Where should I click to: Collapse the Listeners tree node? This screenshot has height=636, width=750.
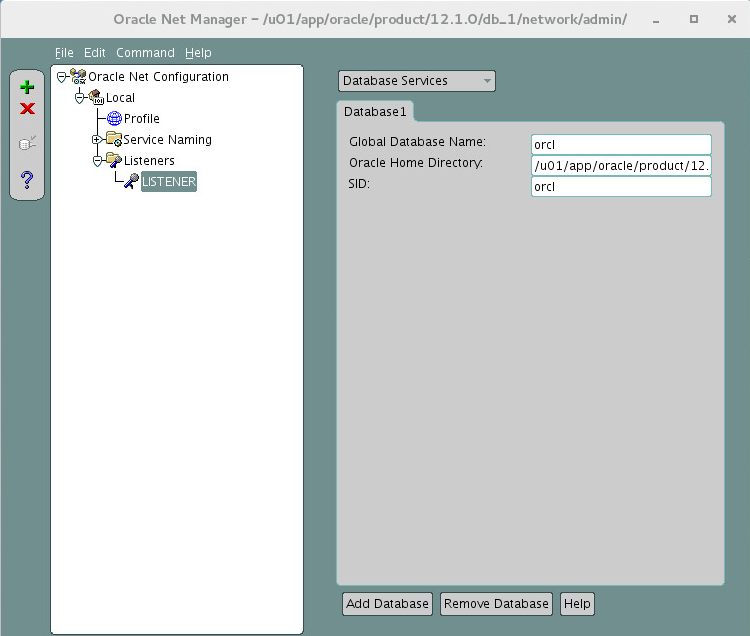point(97,161)
